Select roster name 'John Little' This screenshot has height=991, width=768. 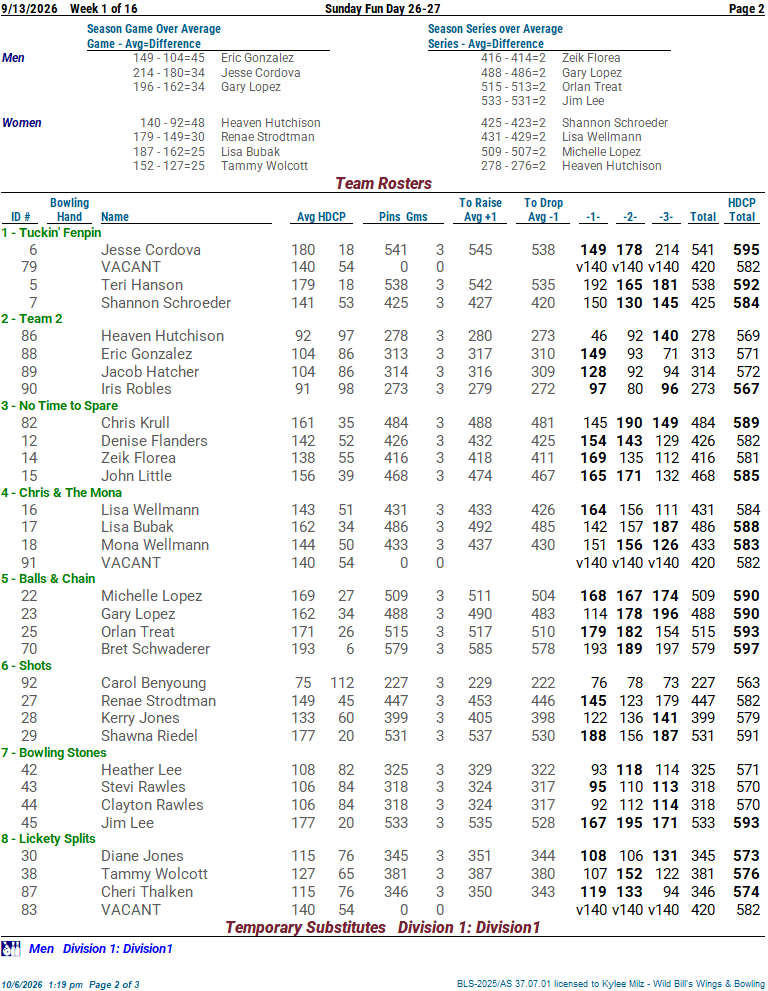point(136,476)
